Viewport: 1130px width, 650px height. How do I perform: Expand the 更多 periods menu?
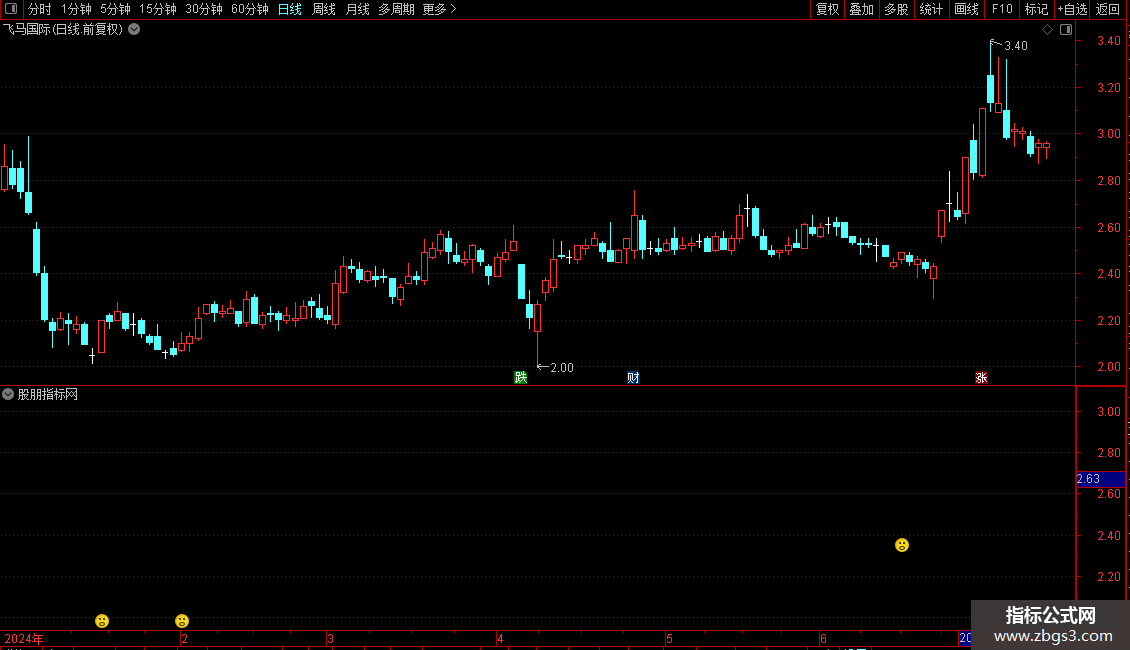439,9
